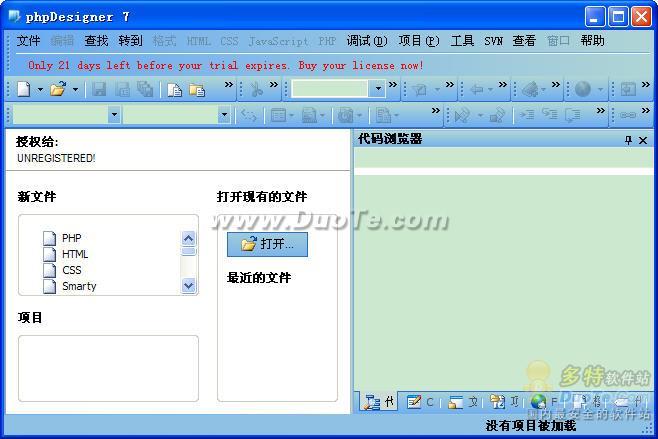The width and height of the screenshot is (658, 439).
Task: Create a new CSS file from list
Action: [62, 270]
